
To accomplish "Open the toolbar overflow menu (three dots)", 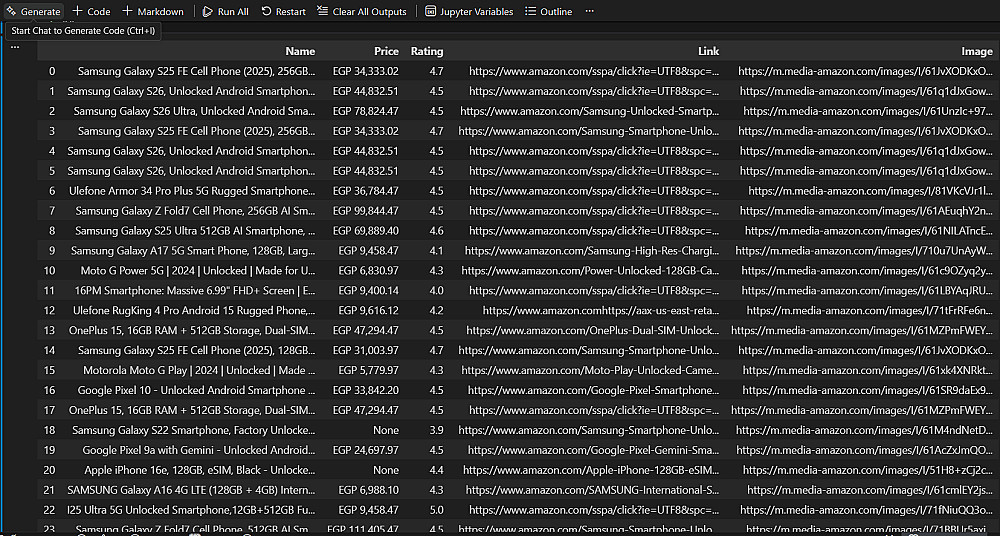I will [589, 11].
